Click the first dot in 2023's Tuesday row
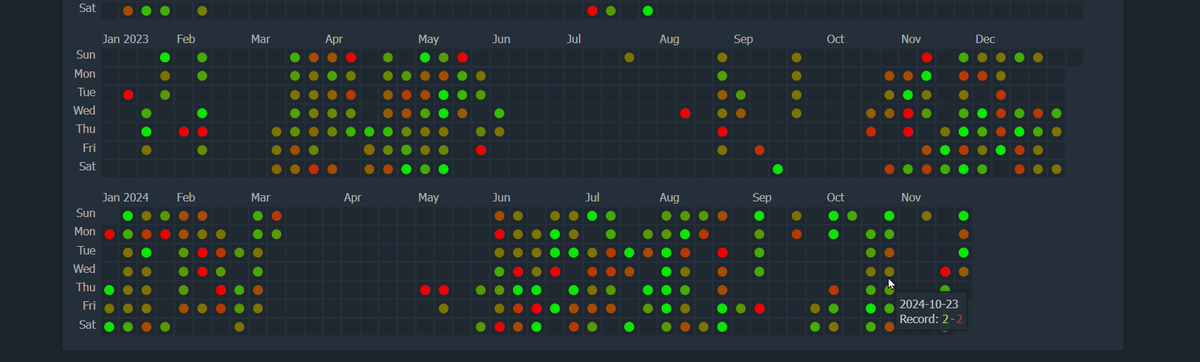The height and width of the screenshot is (362, 1200). 128,95
